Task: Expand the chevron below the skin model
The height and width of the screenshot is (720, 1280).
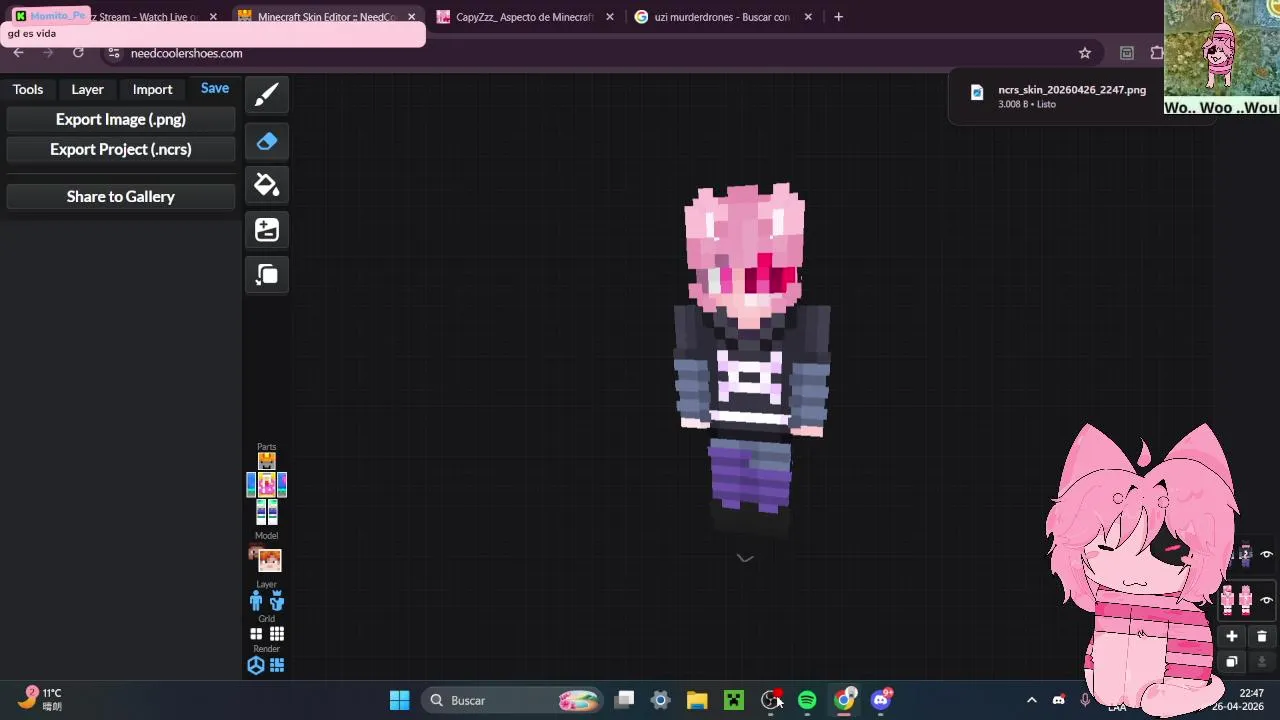Action: pyautogui.click(x=745, y=558)
